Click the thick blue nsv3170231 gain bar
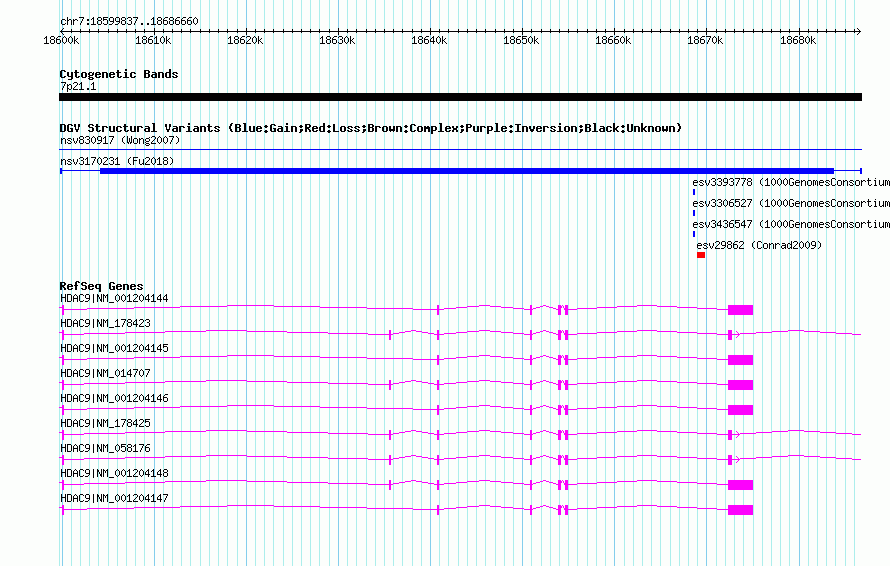890x566 pixels. click(x=467, y=171)
